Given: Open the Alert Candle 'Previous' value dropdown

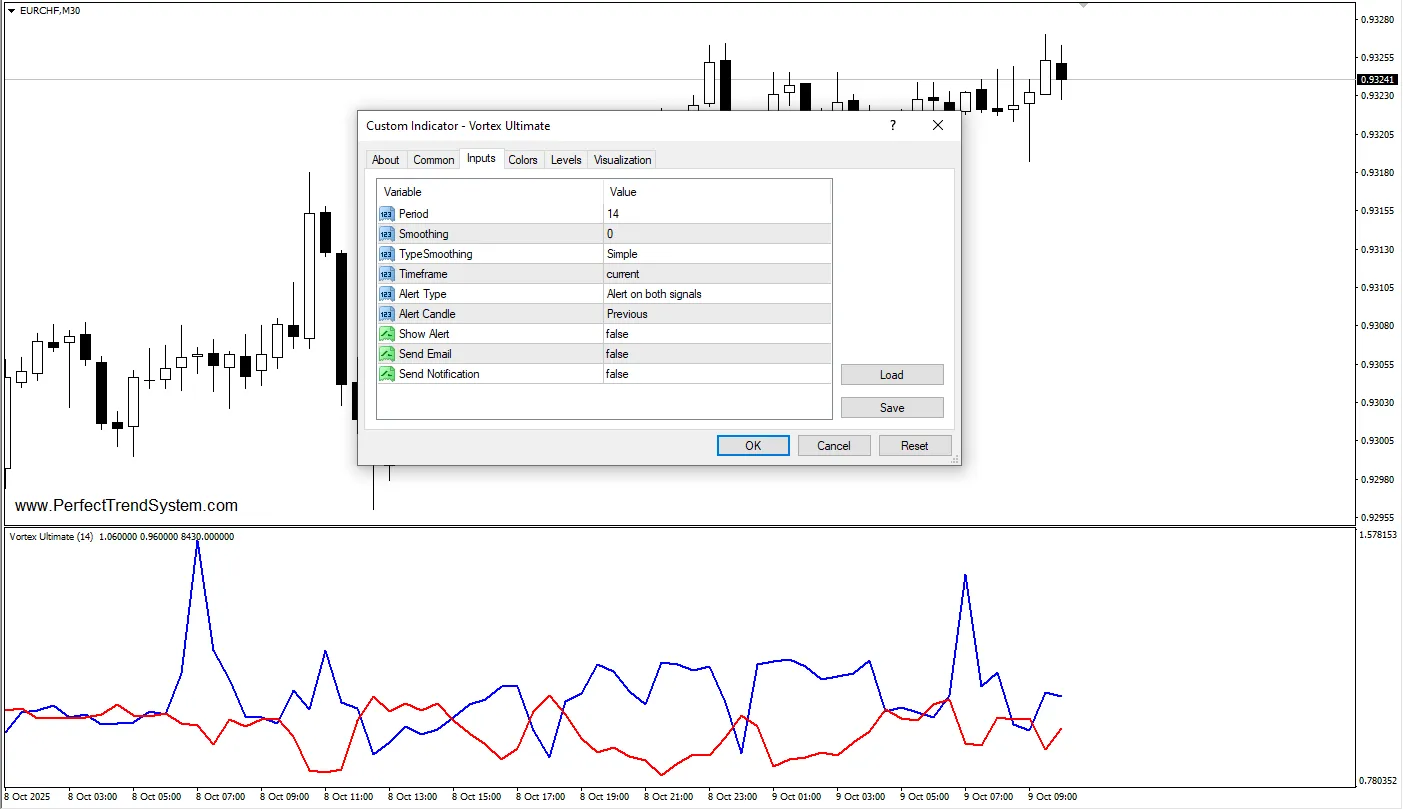Looking at the screenshot, I should (716, 314).
